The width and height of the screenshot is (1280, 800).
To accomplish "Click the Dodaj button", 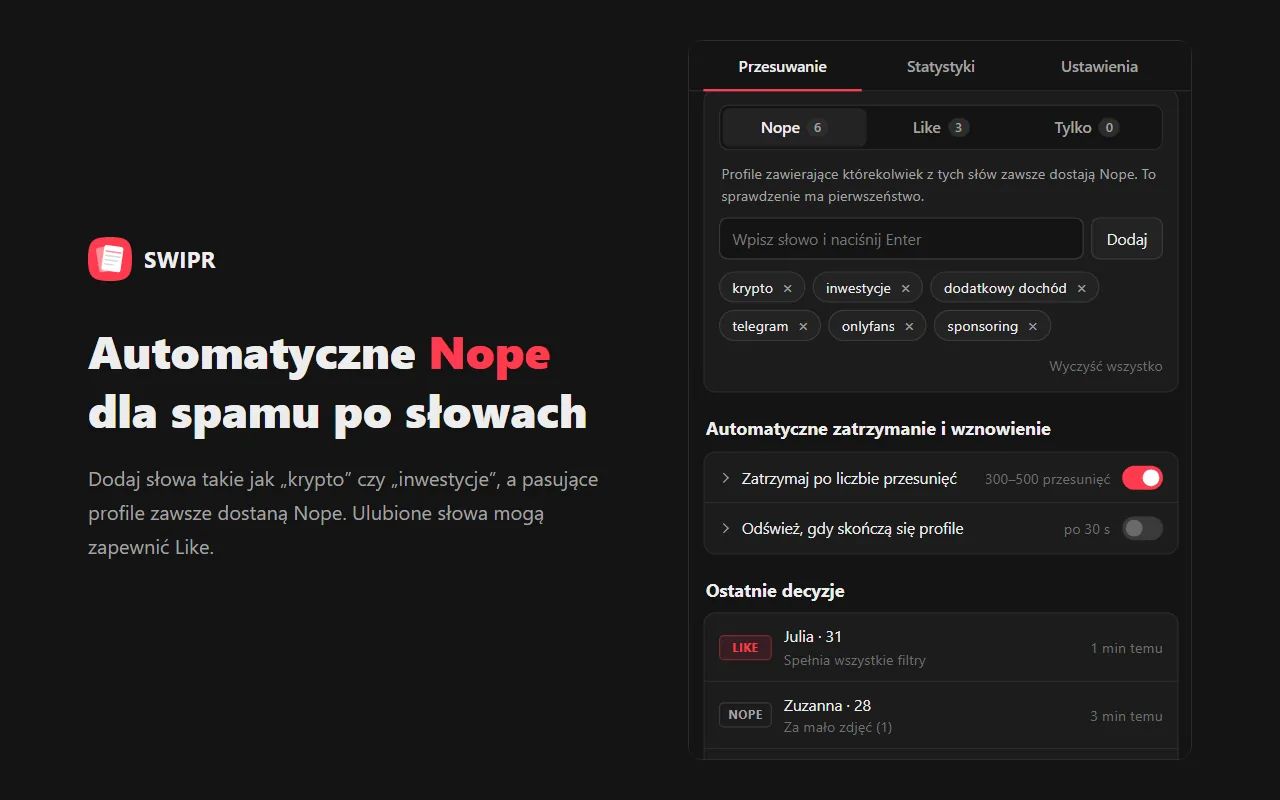I will (x=1127, y=239).
